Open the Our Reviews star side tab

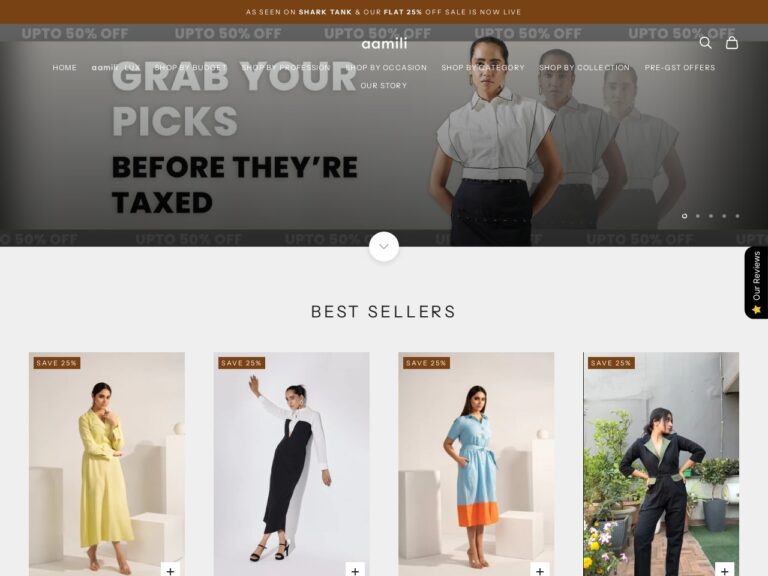point(756,283)
